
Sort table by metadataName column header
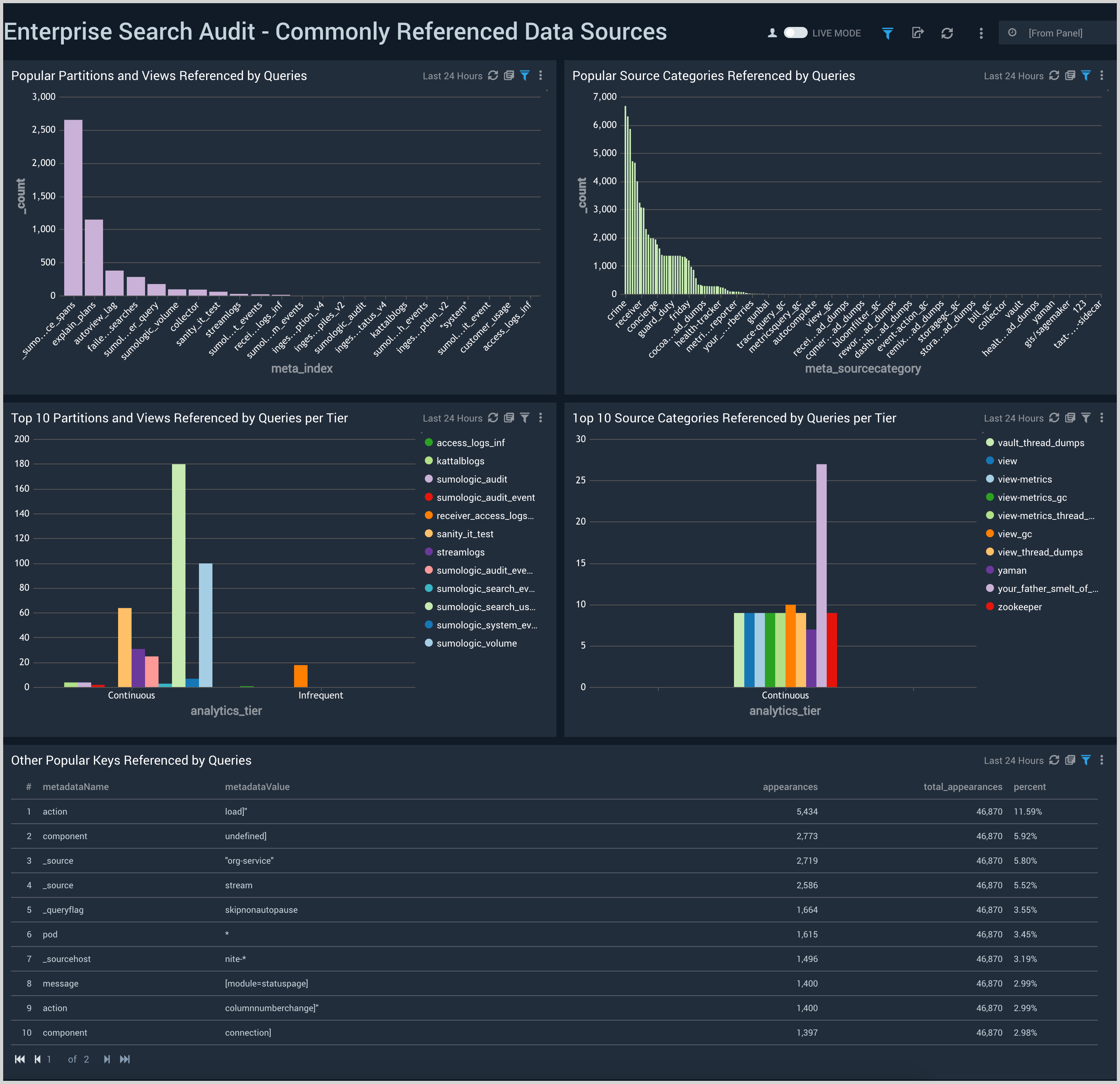75,786
